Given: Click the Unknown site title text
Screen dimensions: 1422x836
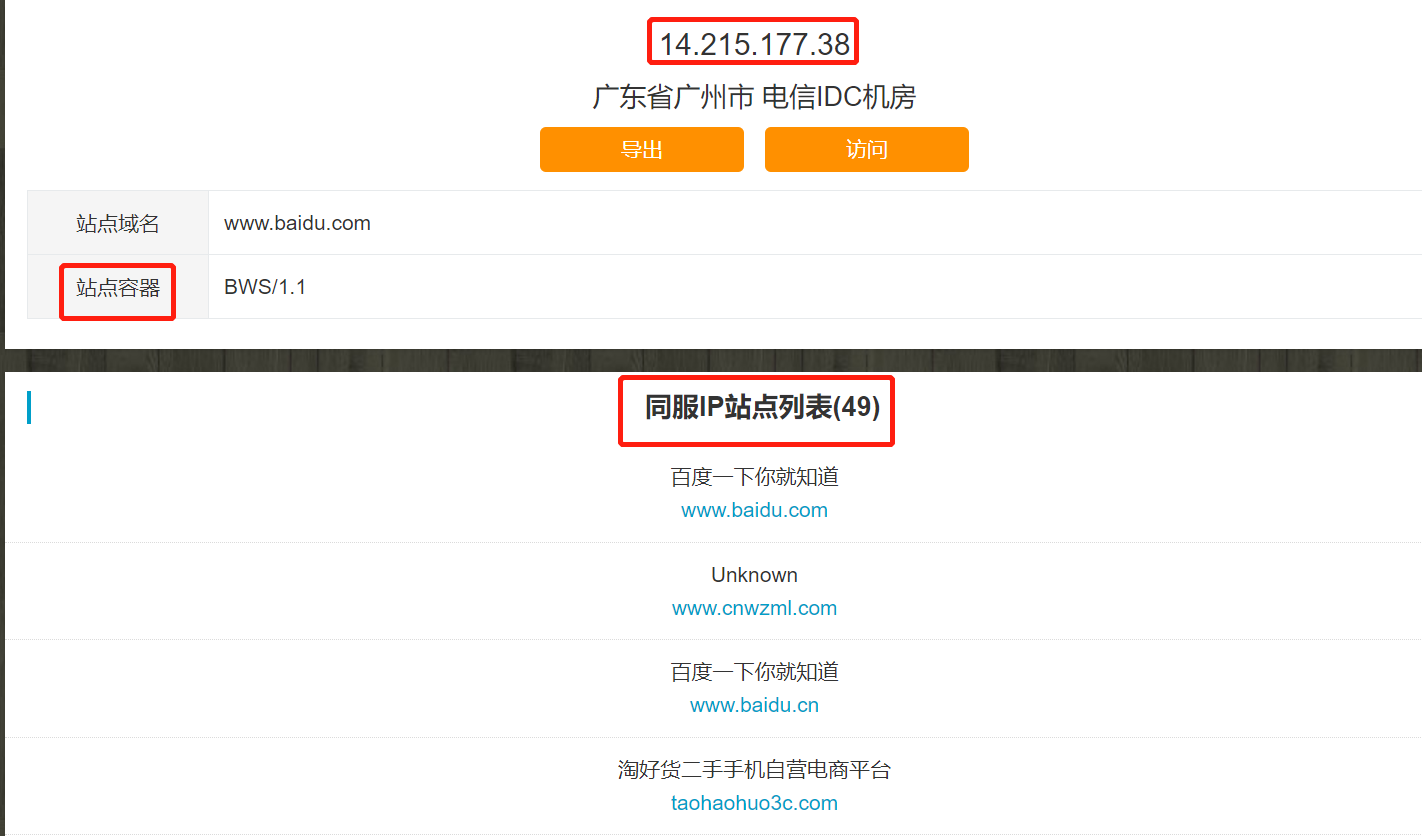Looking at the screenshot, I should pyautogui.click(x=754, y=575).
